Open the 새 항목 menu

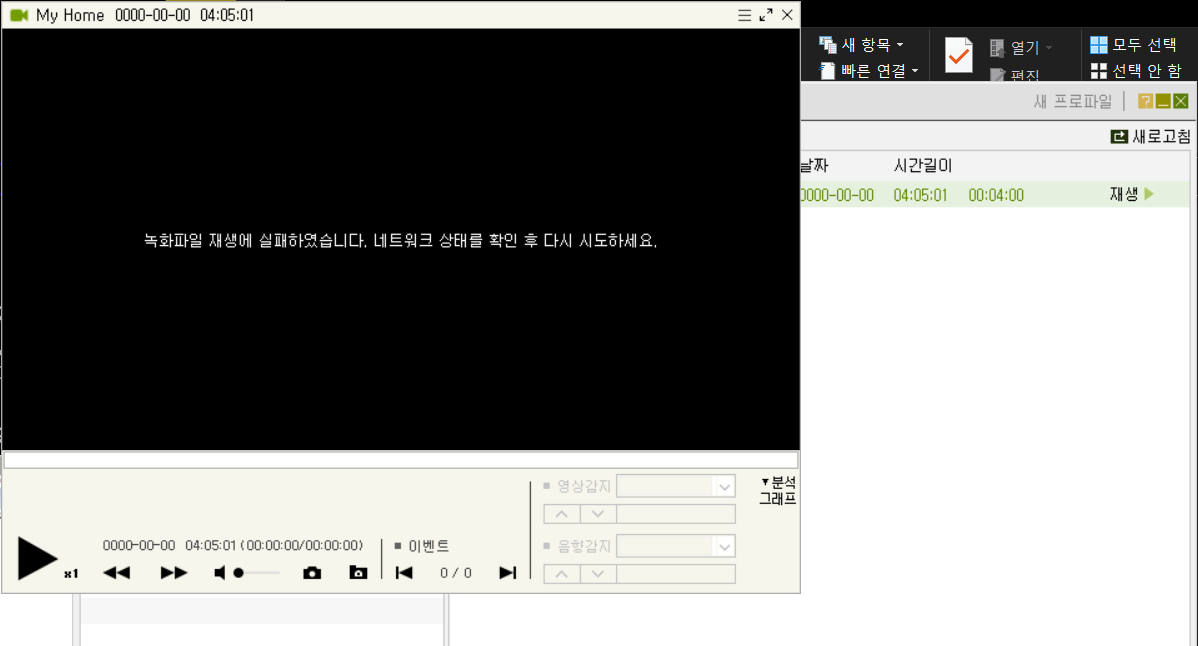click(x=861, y=45)
